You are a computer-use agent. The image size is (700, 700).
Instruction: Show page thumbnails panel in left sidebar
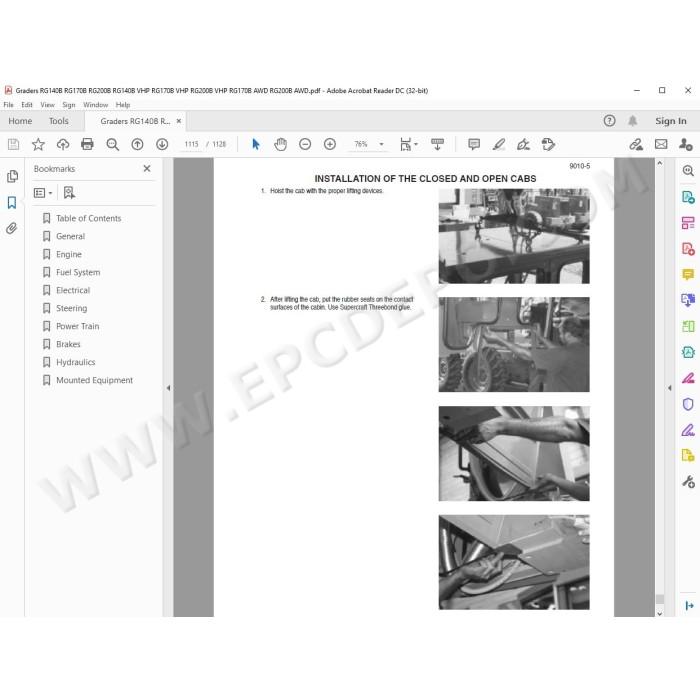(12, 176)
